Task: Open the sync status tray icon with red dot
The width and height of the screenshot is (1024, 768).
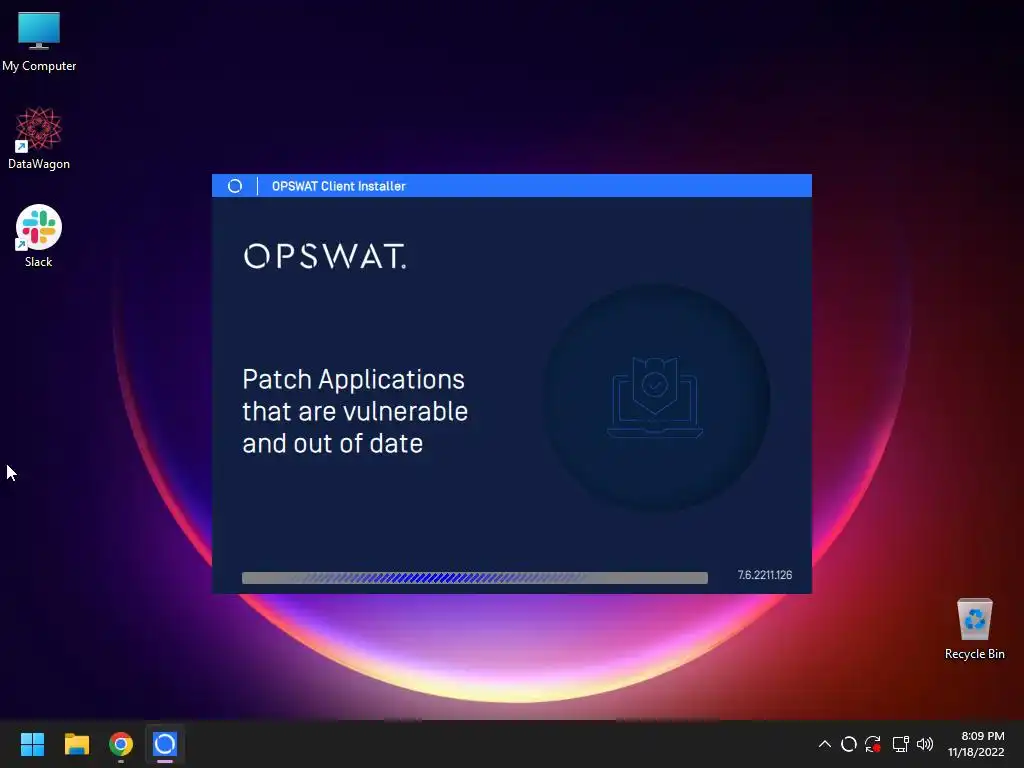Action: point(873,744)
